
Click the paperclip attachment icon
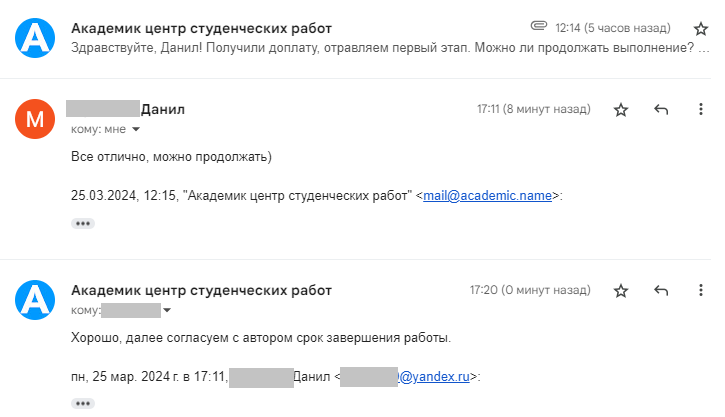coord(539,26)
